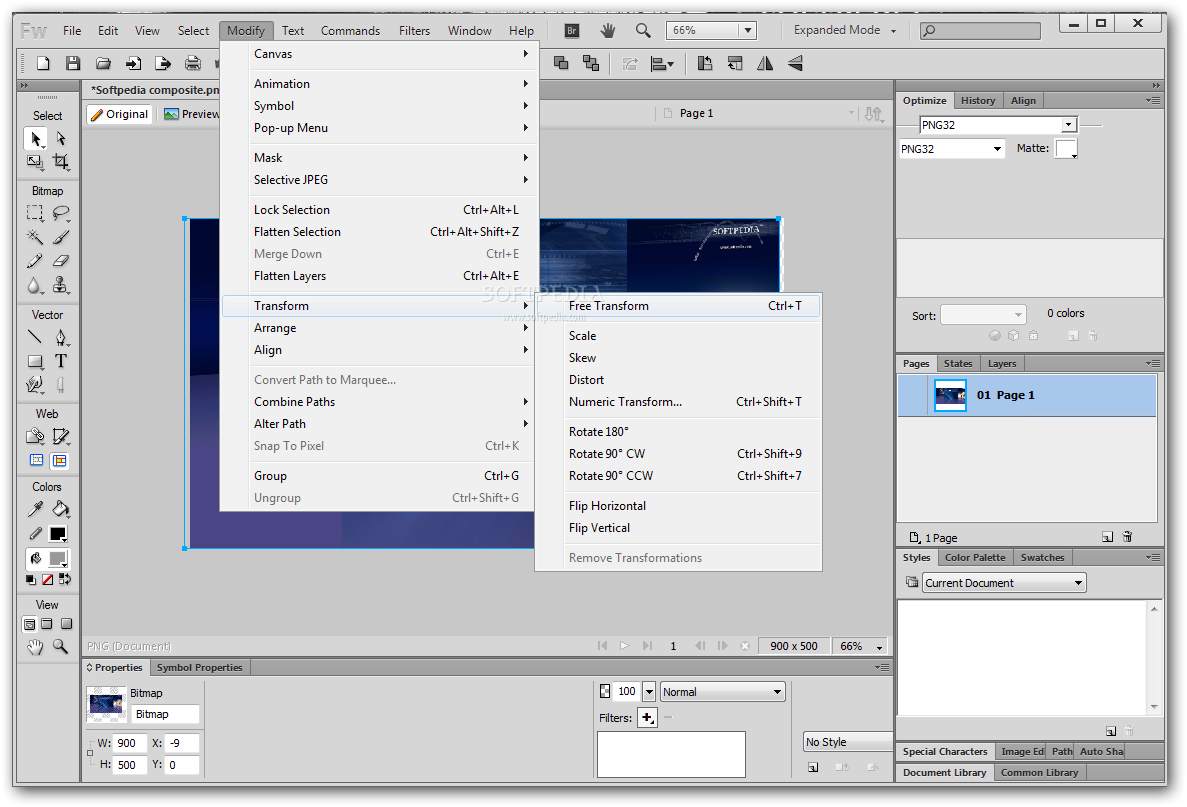Select the Rubber Stamp tool
The height and width of the screenshot is (807, 1187).
(x=61, y=285)
